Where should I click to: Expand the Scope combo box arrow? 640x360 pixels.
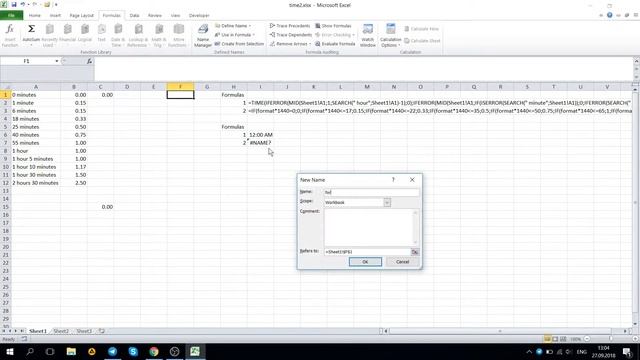click(387, 202)
